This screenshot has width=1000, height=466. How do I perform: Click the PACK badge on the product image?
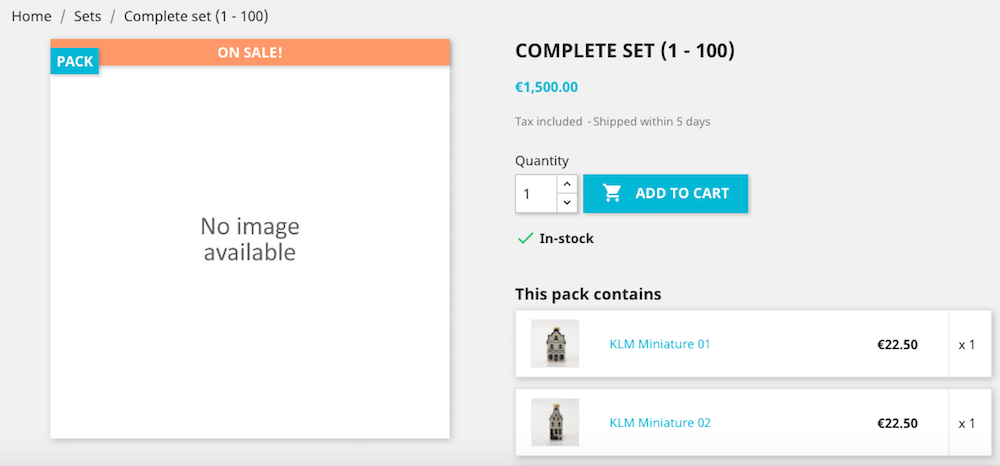pyautogui.click(x=75, y=61)
